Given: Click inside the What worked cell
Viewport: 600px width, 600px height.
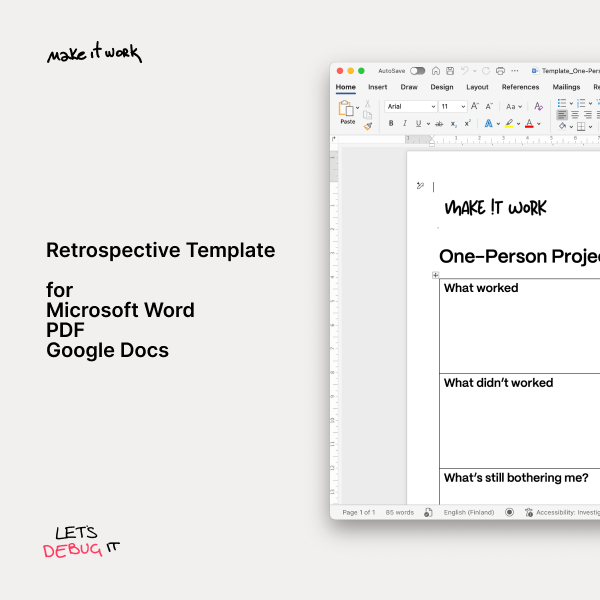Looking at the screenshot, I should 520,326.
